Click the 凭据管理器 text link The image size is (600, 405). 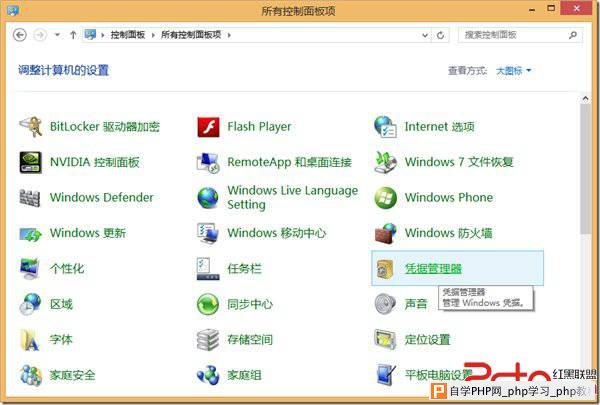pos(433,269)
